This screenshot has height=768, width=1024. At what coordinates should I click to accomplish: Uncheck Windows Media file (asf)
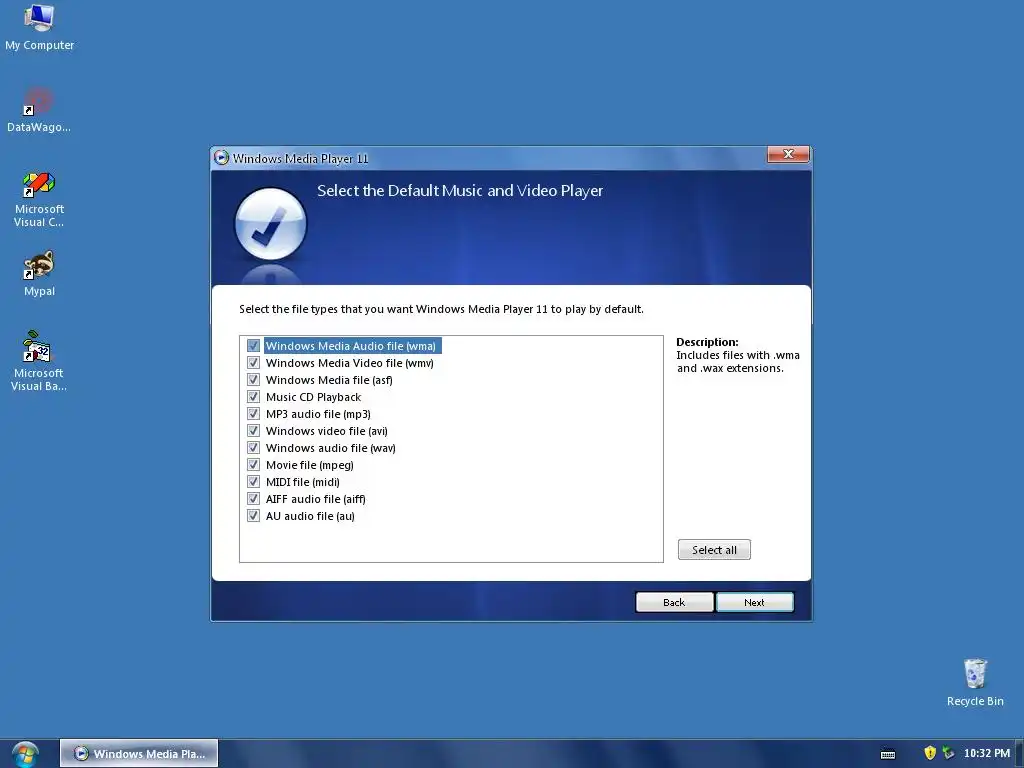pyautogui.click(x=253, y=379)
